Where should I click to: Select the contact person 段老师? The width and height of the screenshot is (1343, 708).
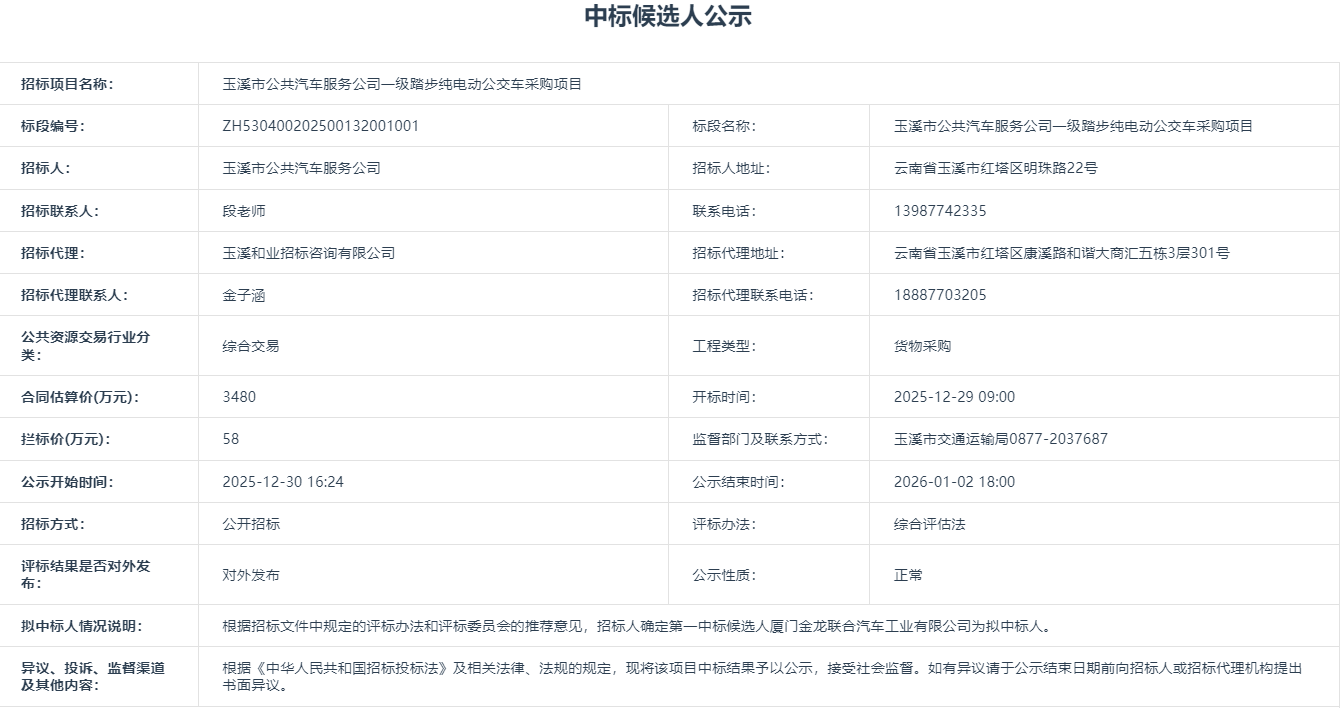pyautogui.click(x=245, y=210)
